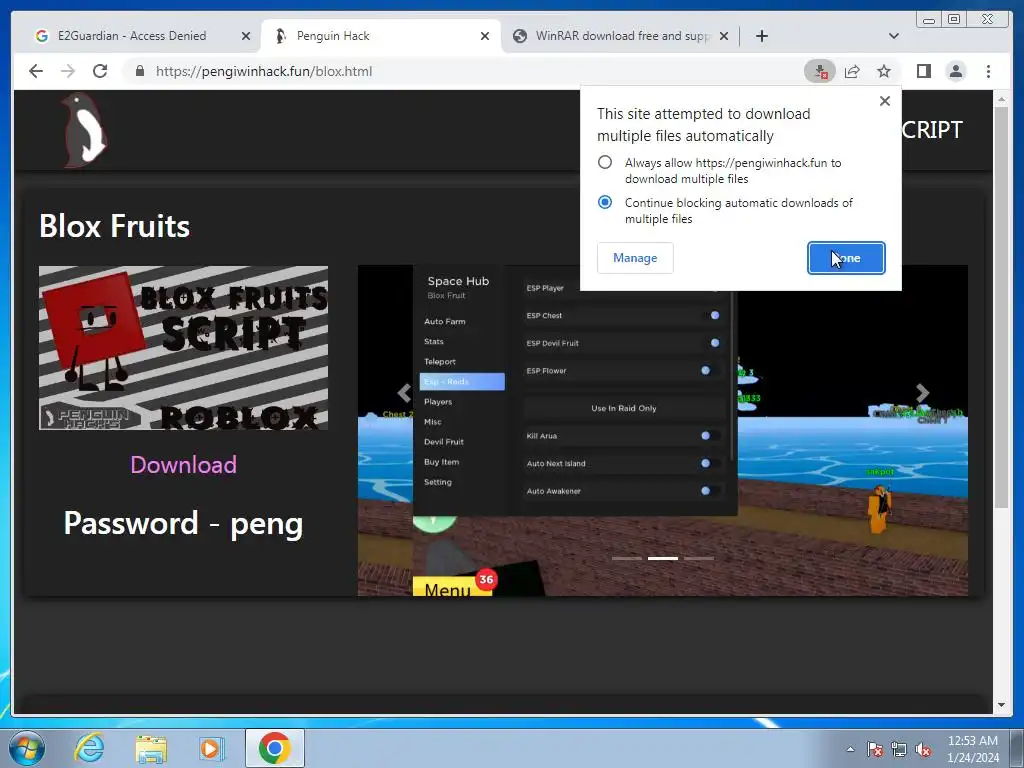This screenshot has width=1024, height=768.
Task: Toggle the ESP Devil Fruit switch
Action: pyautogui.click(x=712, y=343)
